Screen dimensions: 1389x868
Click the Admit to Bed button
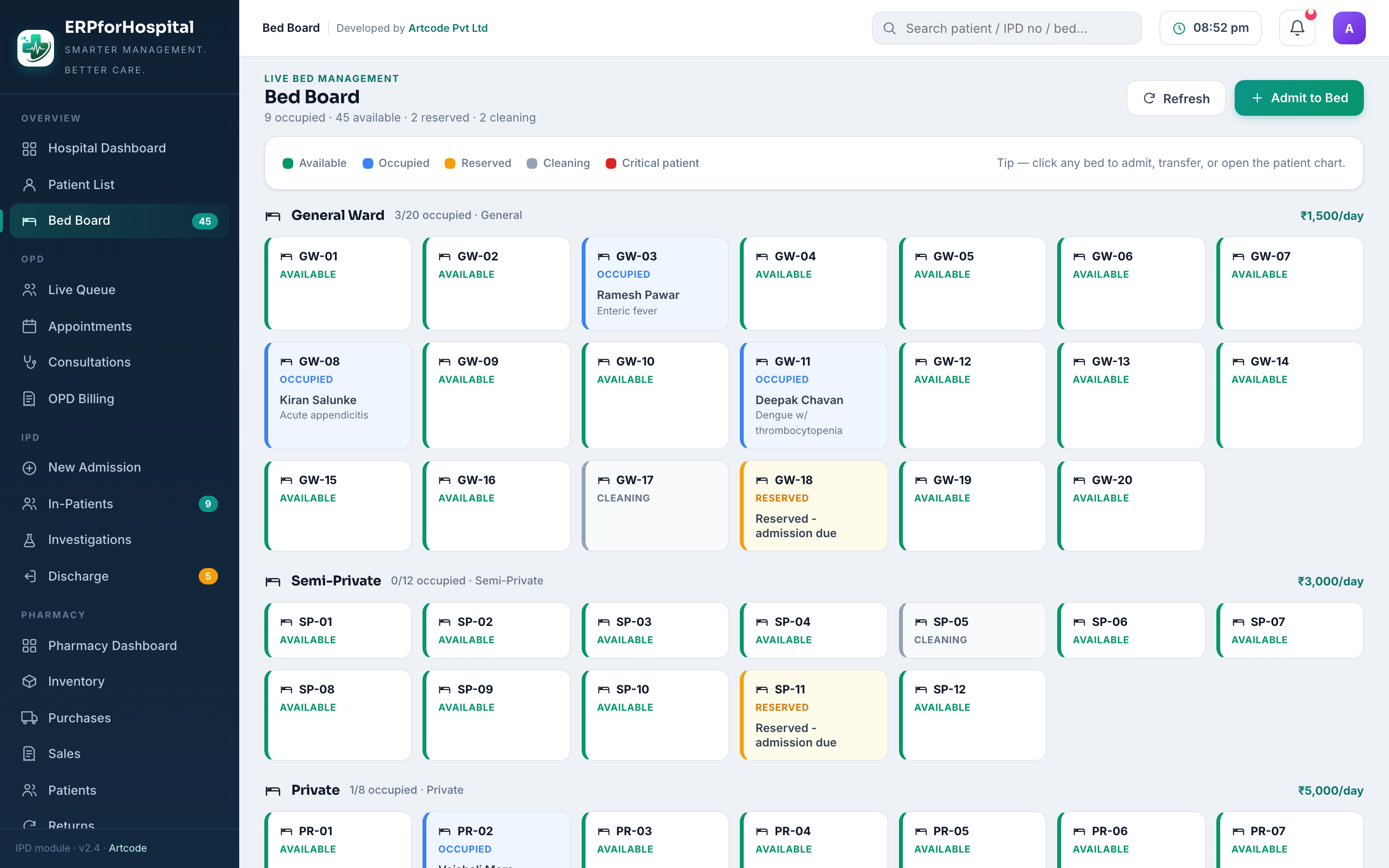[x=1299, y=98]
